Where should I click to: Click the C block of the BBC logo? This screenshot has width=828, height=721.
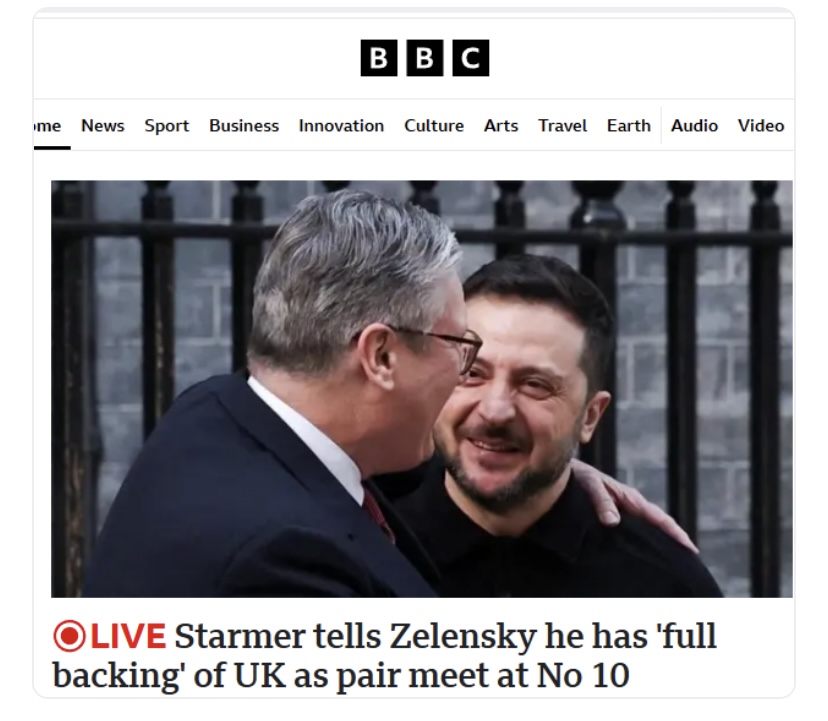471,58
